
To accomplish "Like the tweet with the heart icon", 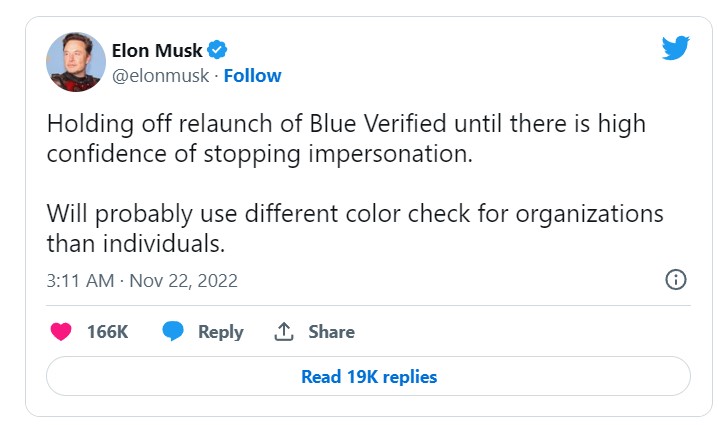I will (60, 332).
